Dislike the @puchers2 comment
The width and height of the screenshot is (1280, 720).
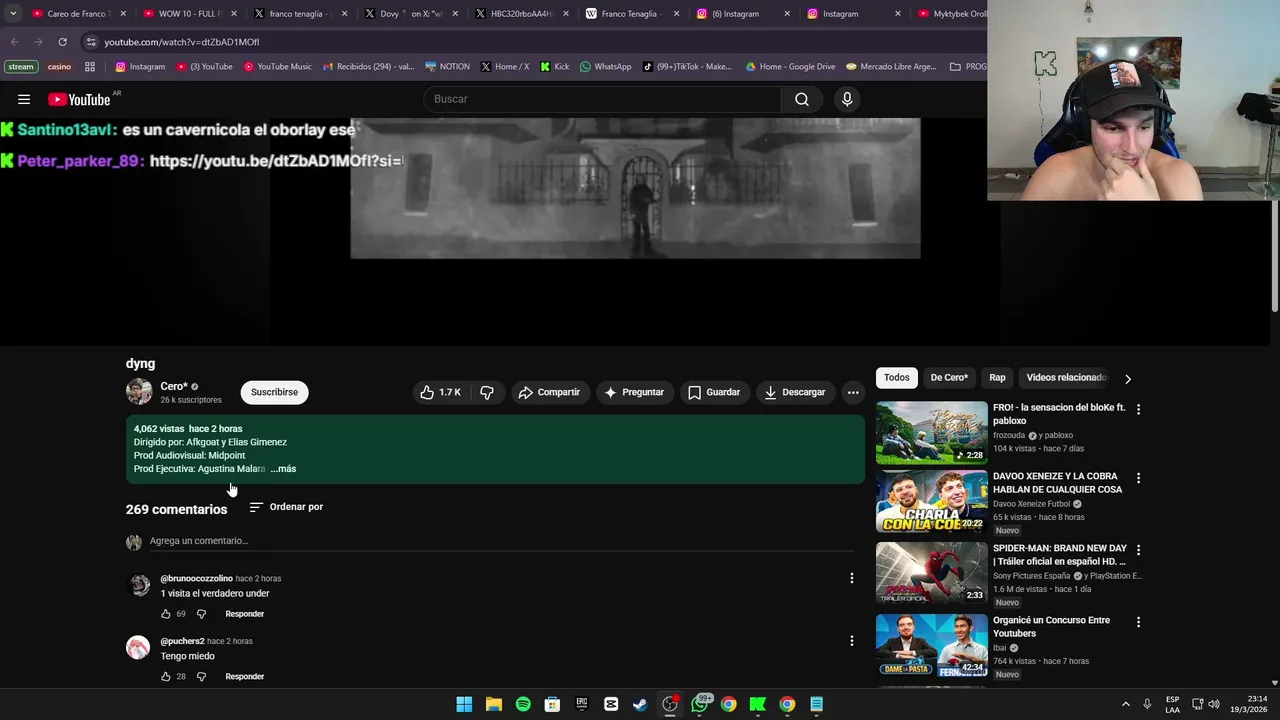click(x=201, y=677)
